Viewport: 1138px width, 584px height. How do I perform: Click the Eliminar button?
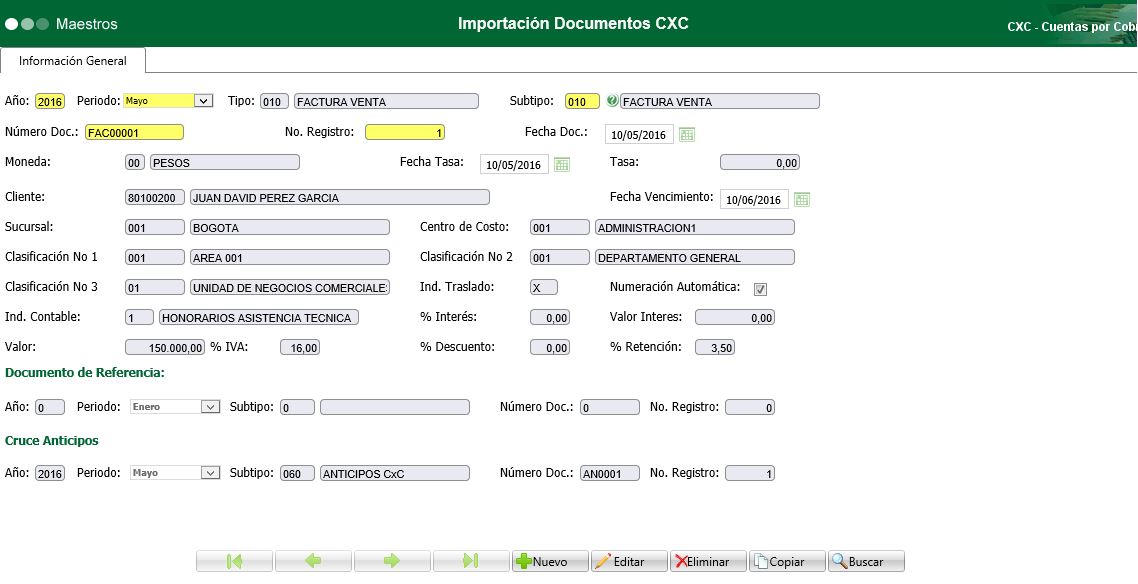[x=708, y=561]
